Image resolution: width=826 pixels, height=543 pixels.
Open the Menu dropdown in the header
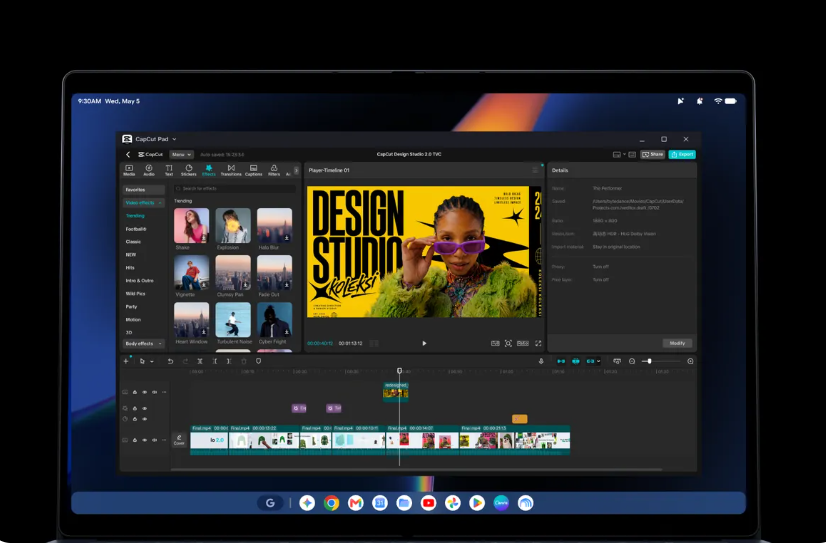(181, 154)
